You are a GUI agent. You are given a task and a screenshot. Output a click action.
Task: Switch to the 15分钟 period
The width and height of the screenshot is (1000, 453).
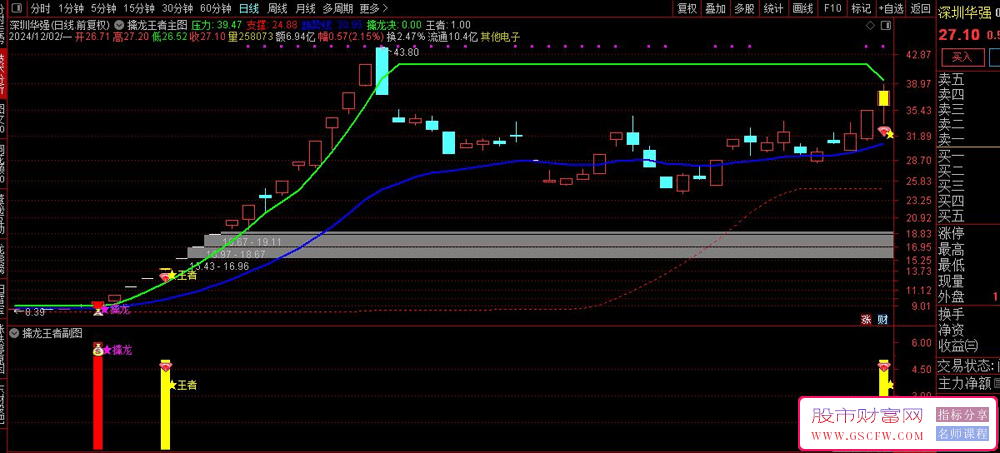pyautogui.click(x=139, y=8)
